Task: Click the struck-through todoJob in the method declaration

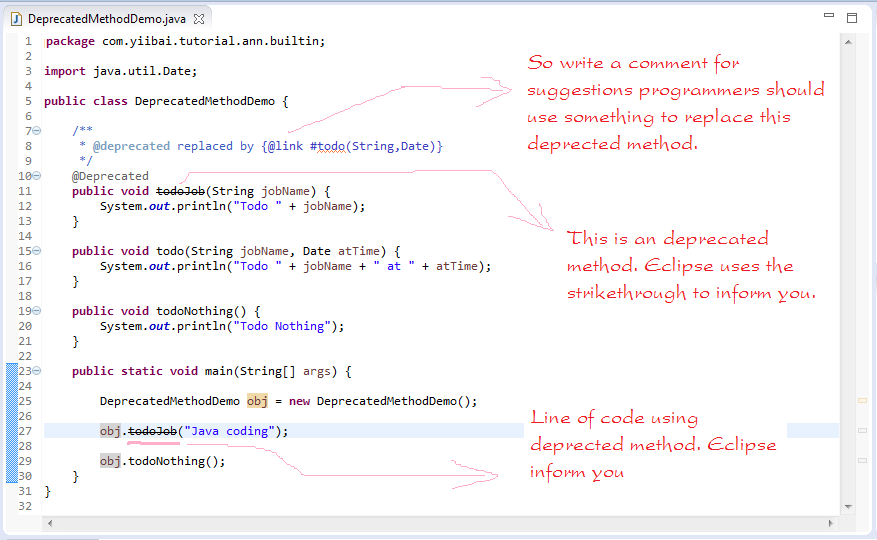Action: 181,191
